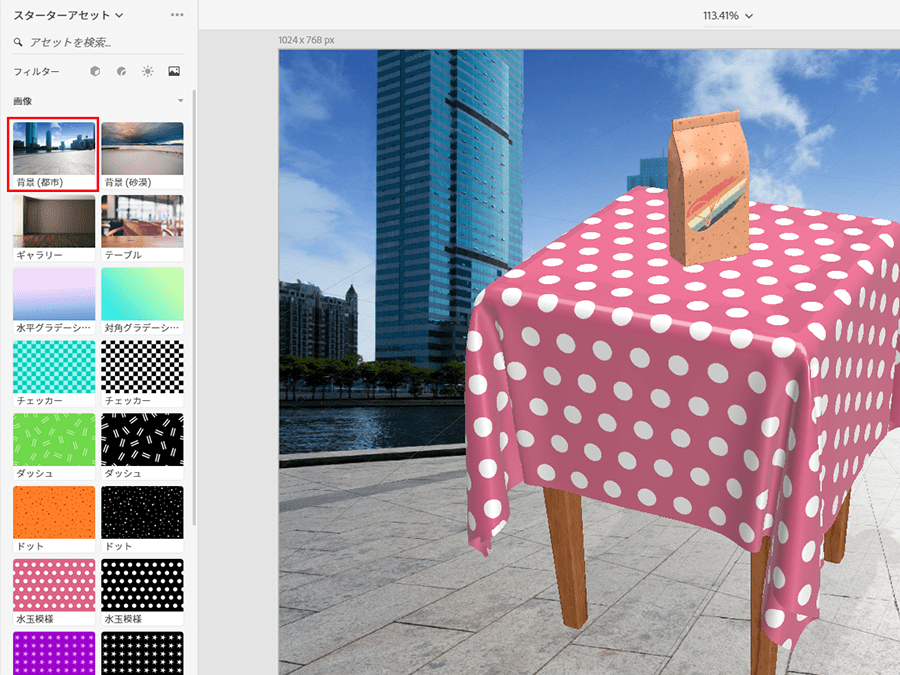The image size is (900, 675).
Task: Filter assets by 3D models icon
Action: pos(95,72)
